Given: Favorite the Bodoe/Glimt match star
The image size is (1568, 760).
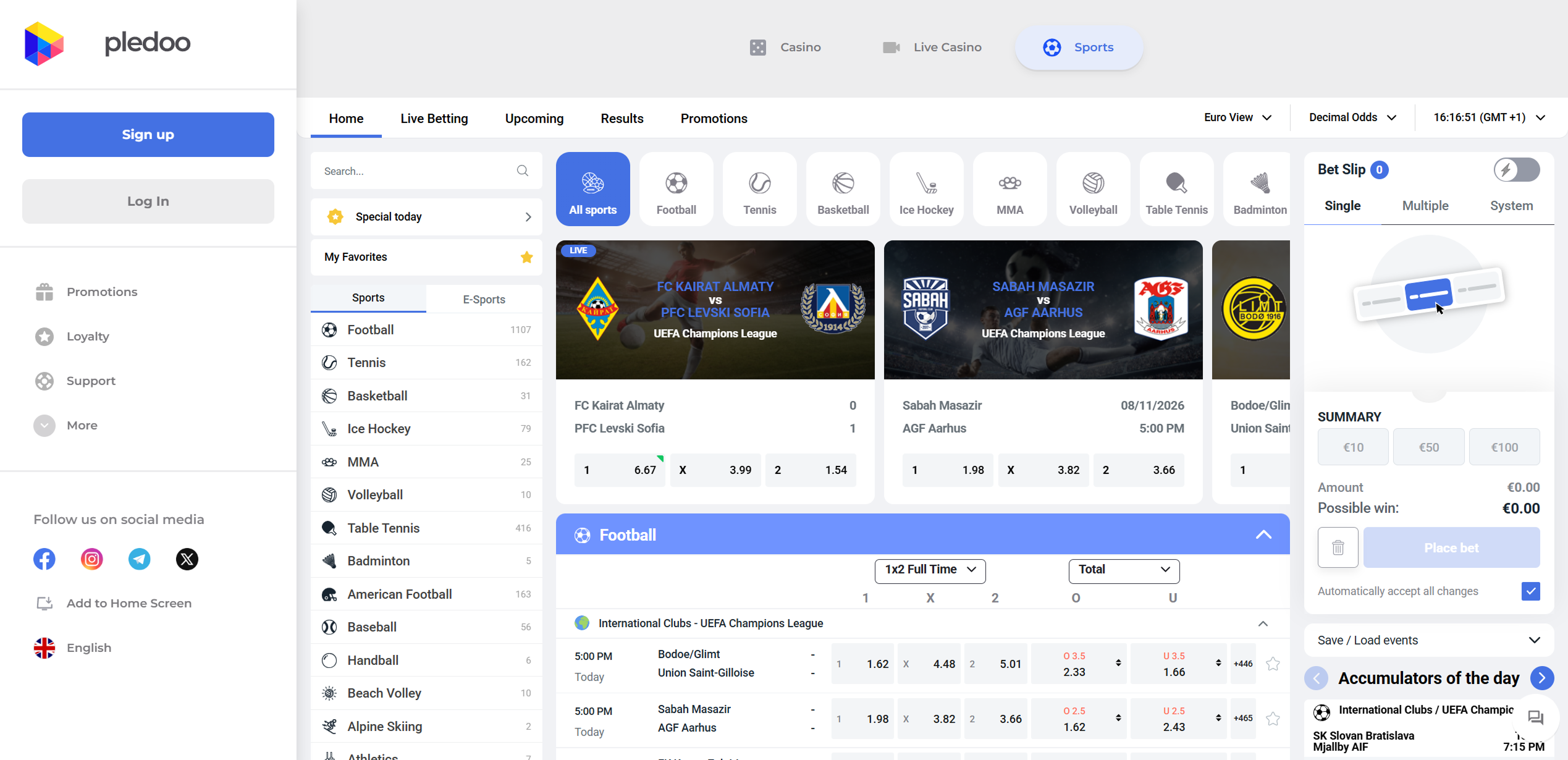Looking at the screenshot, I should pos(1273,664).
